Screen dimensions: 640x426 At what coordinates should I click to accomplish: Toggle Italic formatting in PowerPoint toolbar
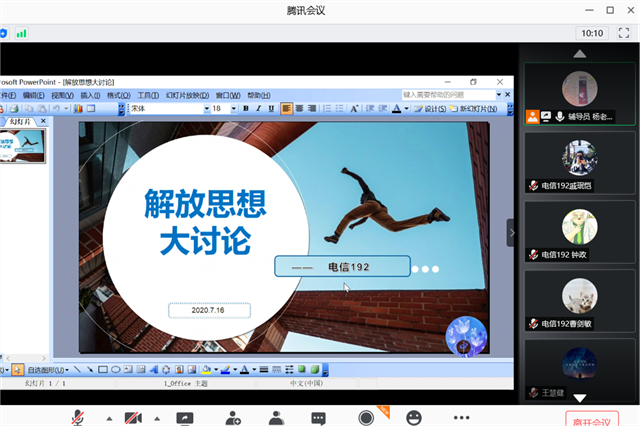point(257,108)
